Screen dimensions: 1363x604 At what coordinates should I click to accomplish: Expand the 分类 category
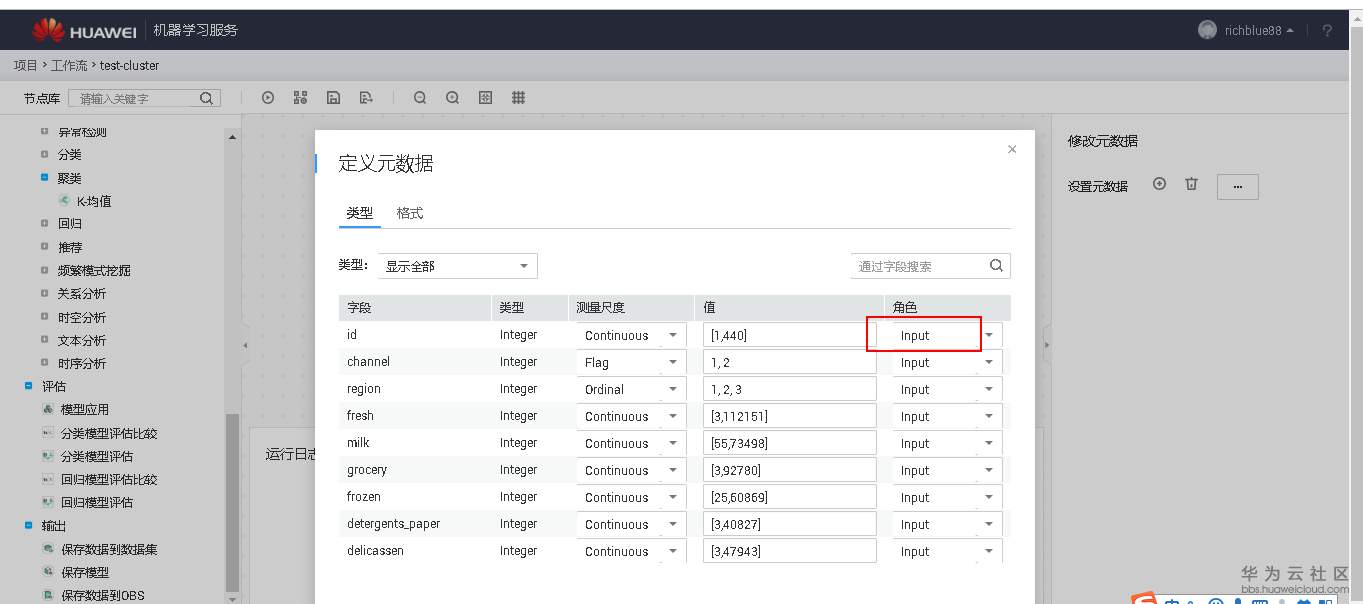click(x=44, y=154)
